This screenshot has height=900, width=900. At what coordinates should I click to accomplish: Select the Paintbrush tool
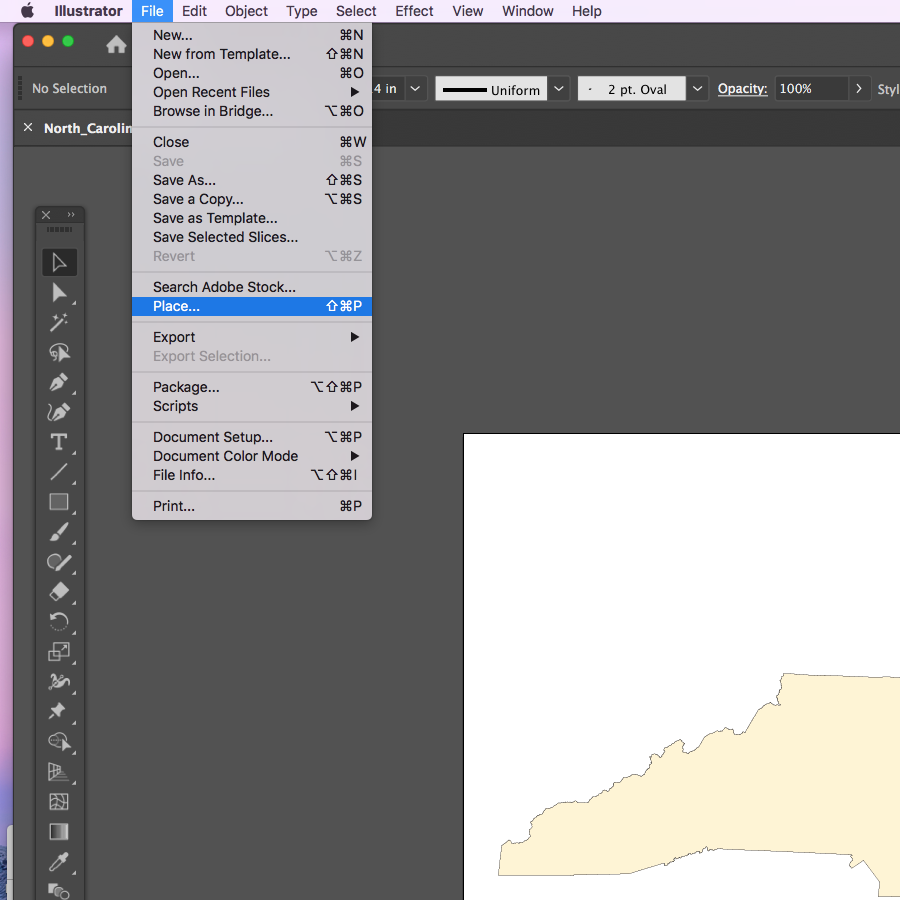pyautogui.click(x=59, y=532)
